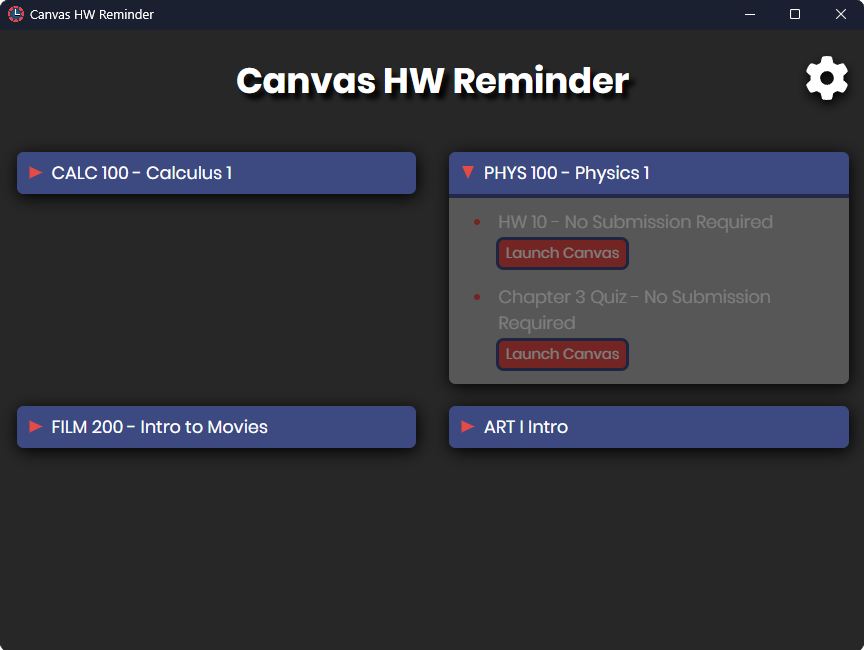Launch Canvas for Chapter 3 Quiz
Screen dimensions: 864x650
(562, 354)
